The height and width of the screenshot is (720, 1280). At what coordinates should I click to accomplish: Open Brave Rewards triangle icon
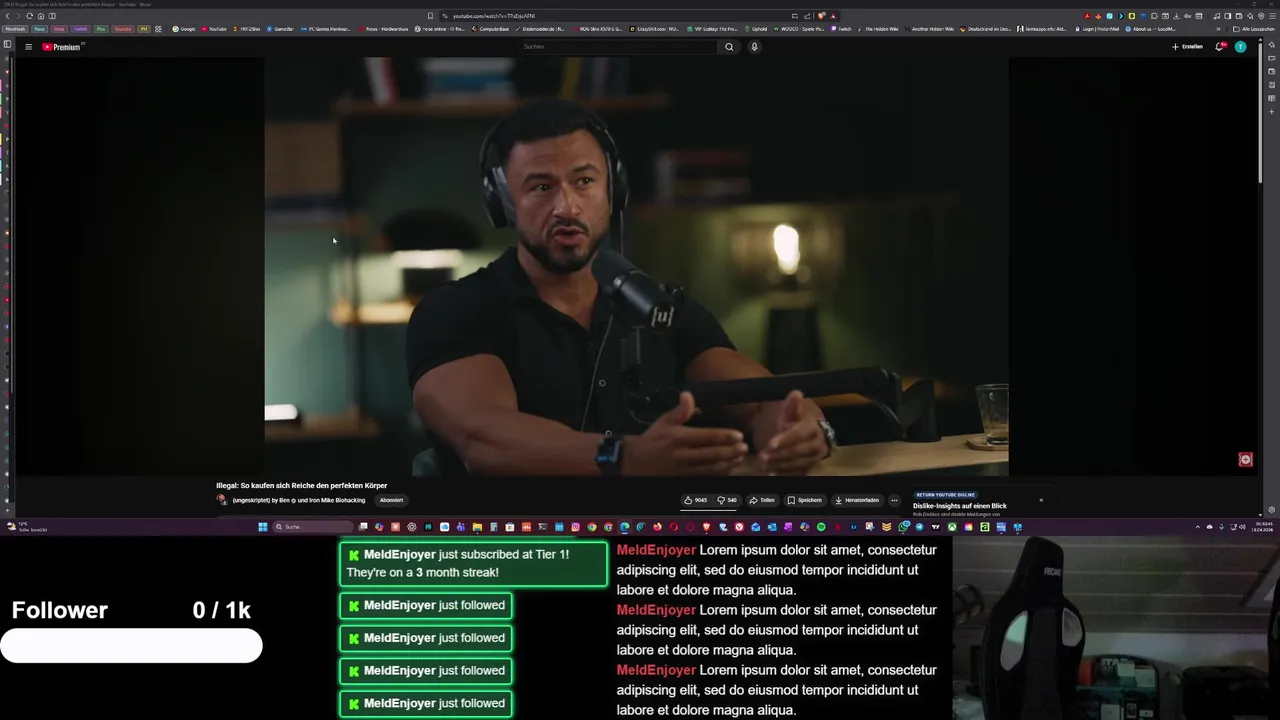click(833, 16)
